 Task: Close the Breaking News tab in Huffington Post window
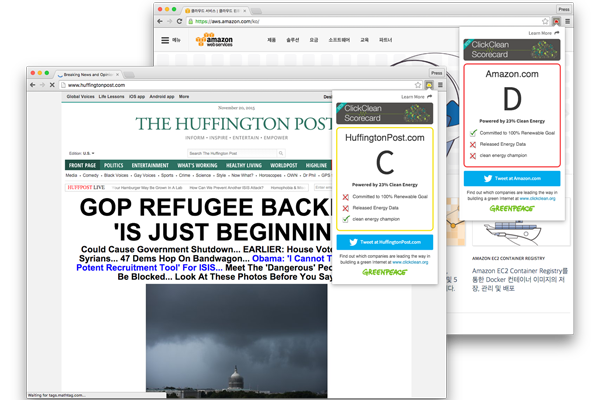pos(117,75)
